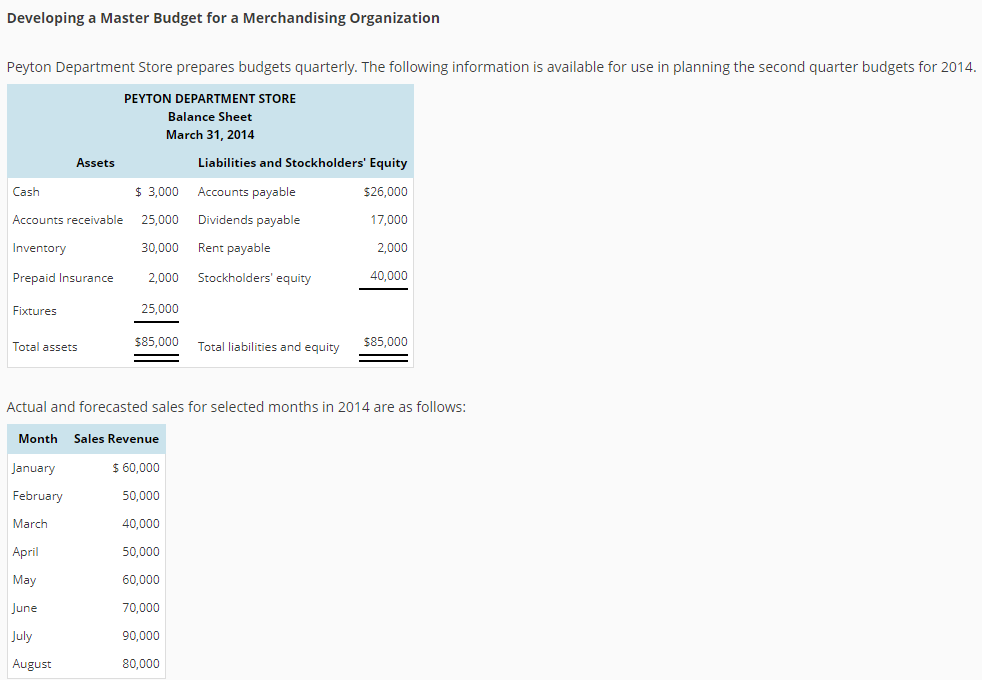Select the Month column header
This screenshot has height=680, width=982.
point(37,438)
